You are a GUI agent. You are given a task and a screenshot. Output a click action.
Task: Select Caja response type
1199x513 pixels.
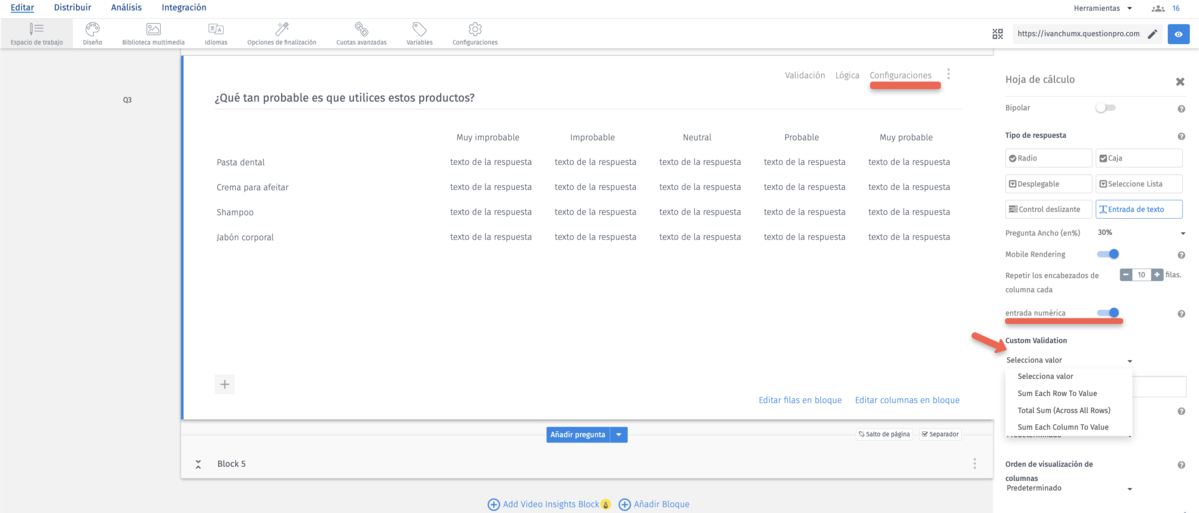1139,158
